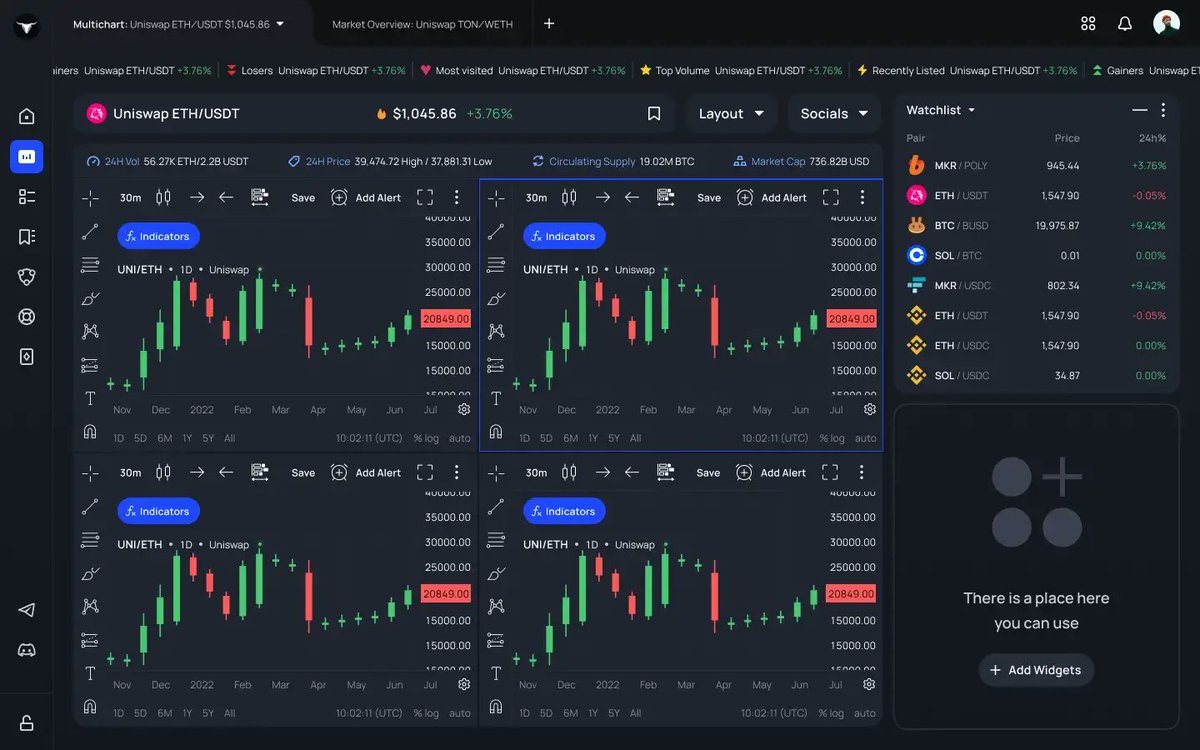The height and width of the screenshot is (750, 1200).
Task: Toggle log scale in top-left chart
Action: [432, 438]
